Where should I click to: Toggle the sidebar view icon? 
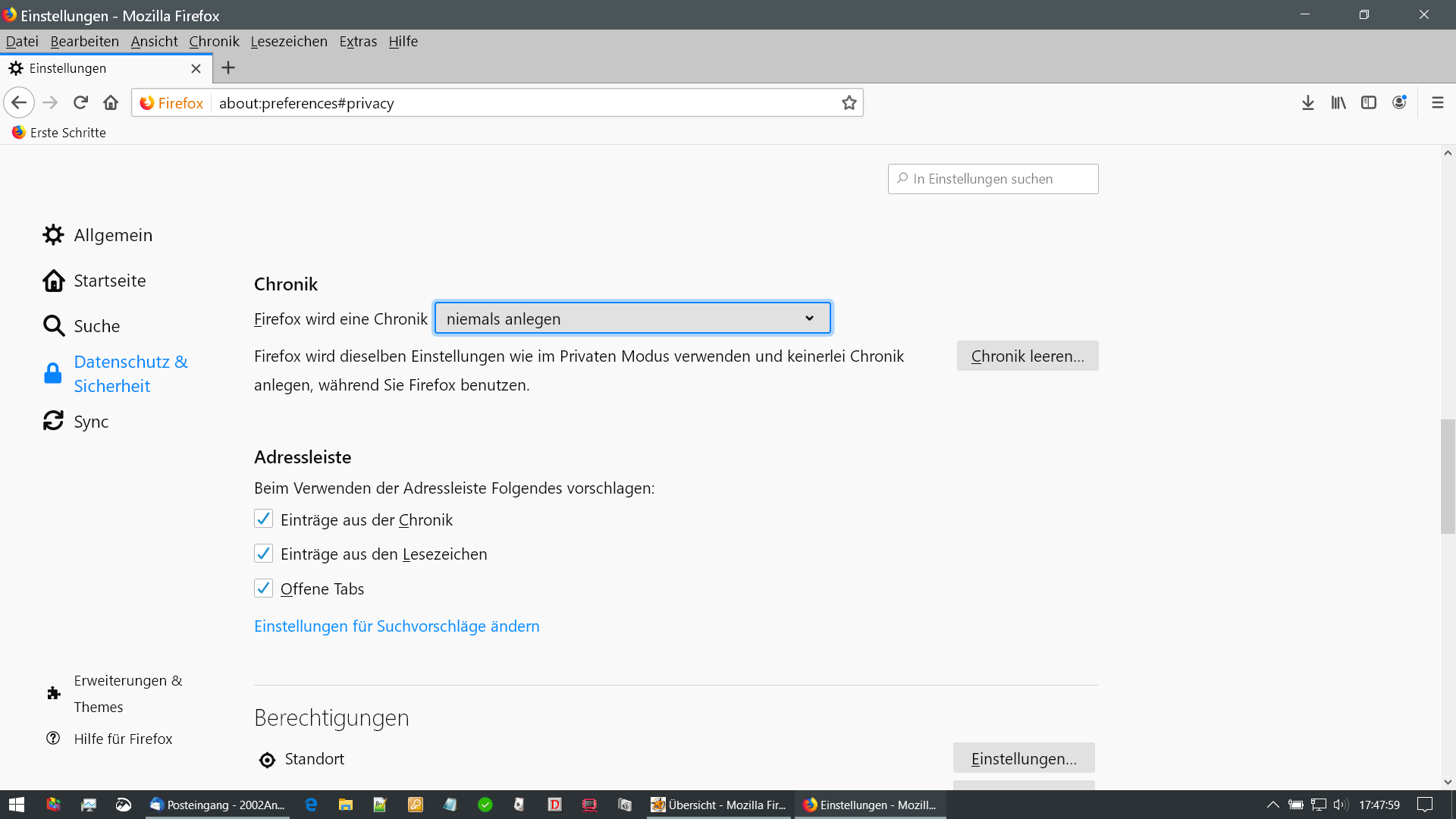[1369, 102]
